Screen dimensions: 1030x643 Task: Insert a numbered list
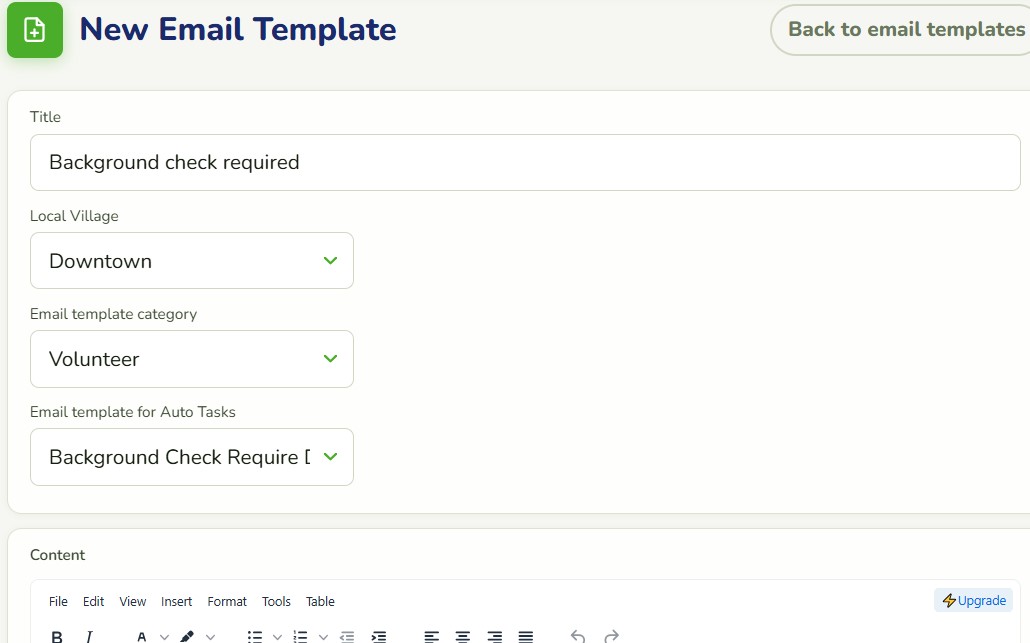pyautogui.click(x=300, y=636)
